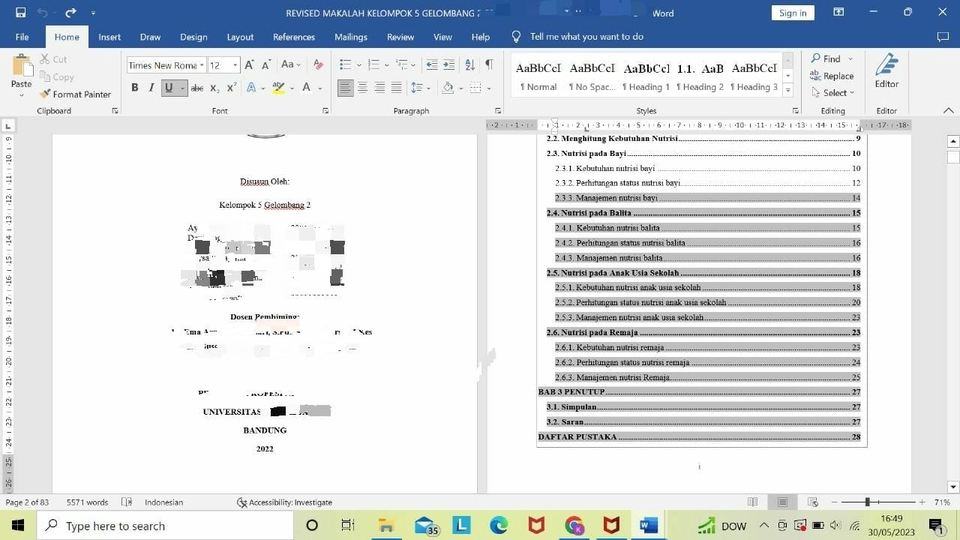Clear all formatting with the eraser icon

pos(318,65)
